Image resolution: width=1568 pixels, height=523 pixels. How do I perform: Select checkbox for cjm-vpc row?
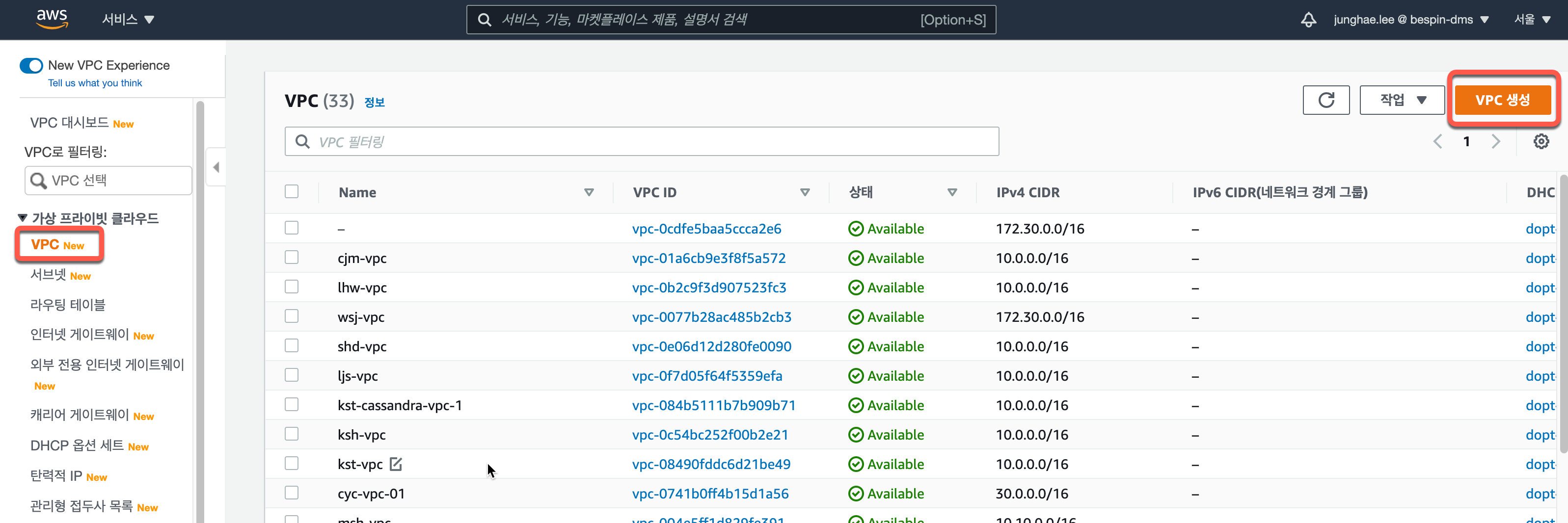(292, 257)
